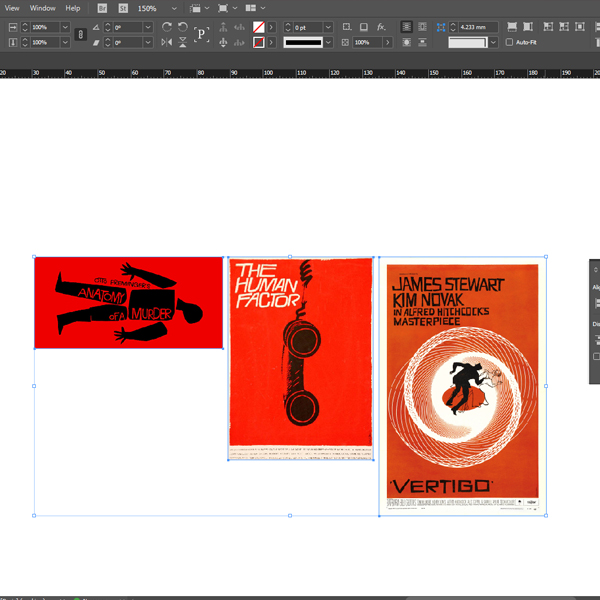Select the Vertigo poster image
This screenshot has width=600, height=600.
coord(462,385)
